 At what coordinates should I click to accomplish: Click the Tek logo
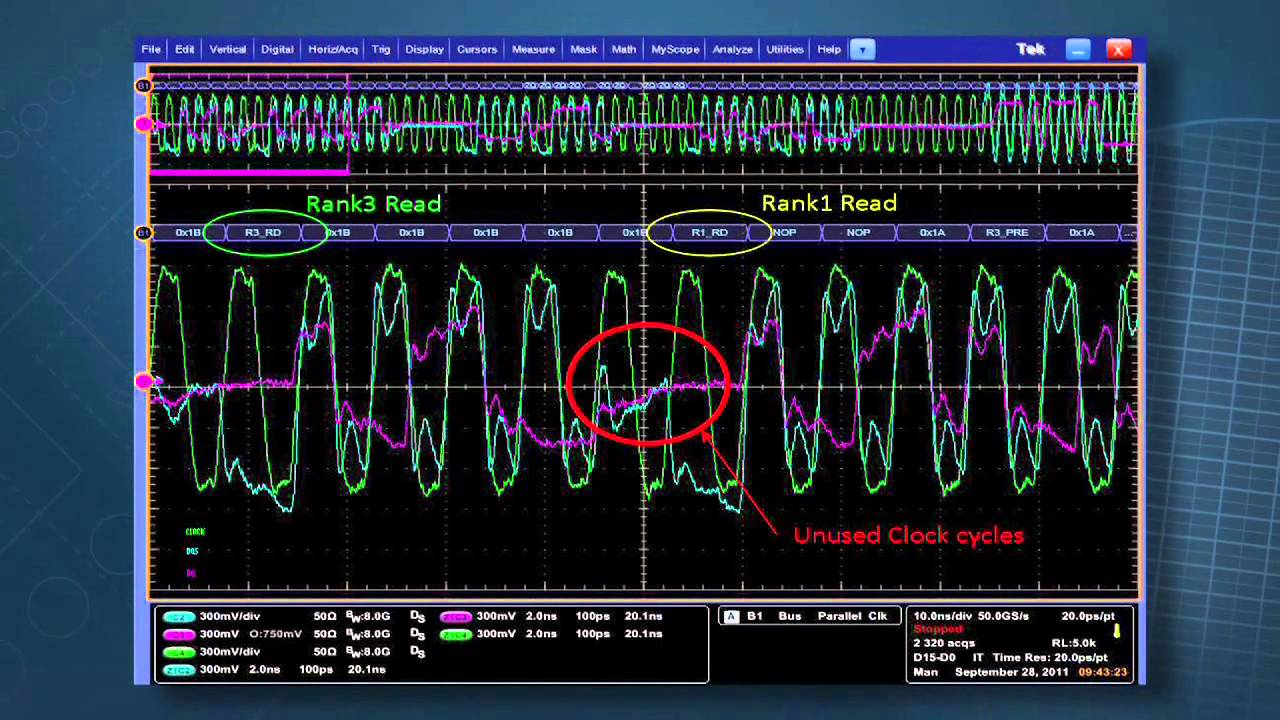1031,49
